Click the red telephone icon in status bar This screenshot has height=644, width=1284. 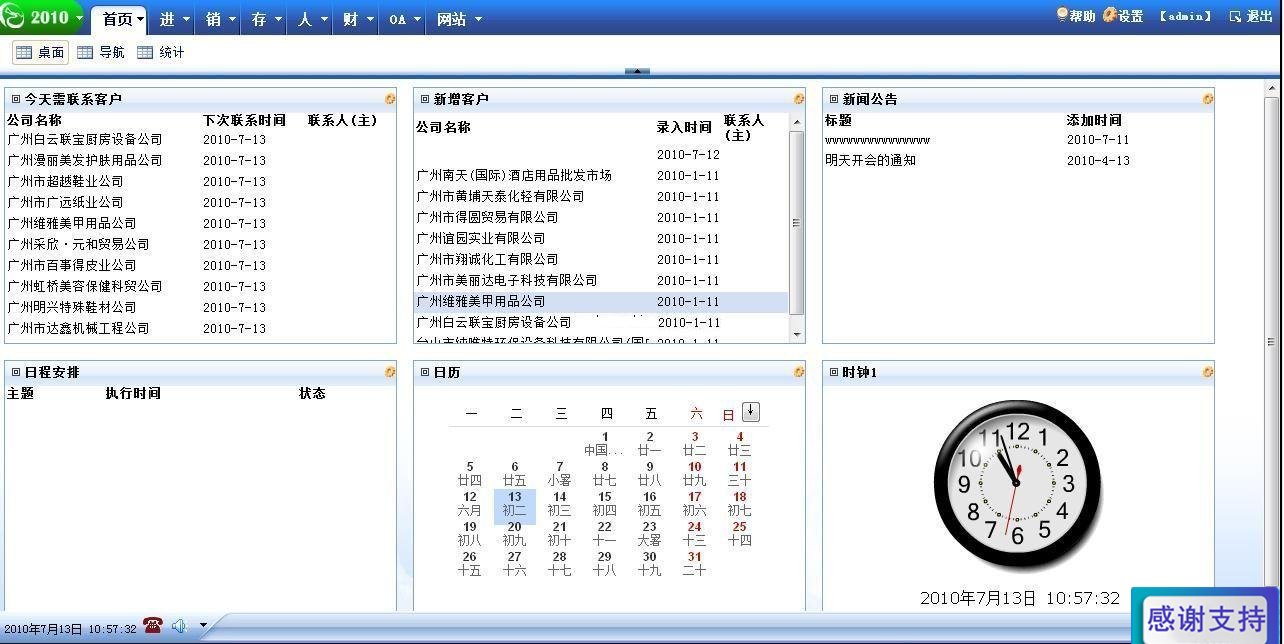tap(153, 626)
